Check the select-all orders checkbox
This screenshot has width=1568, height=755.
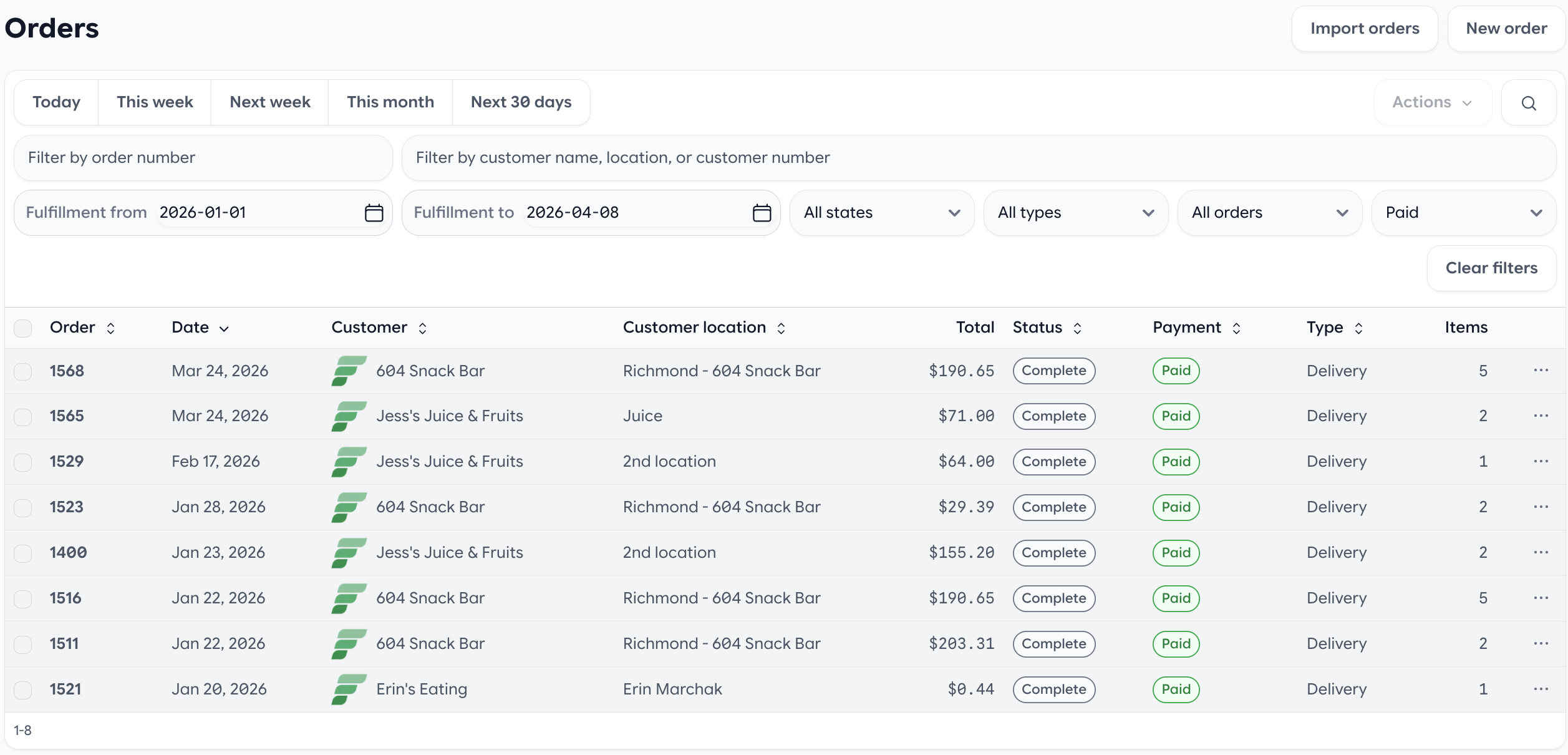pos(23,328)
